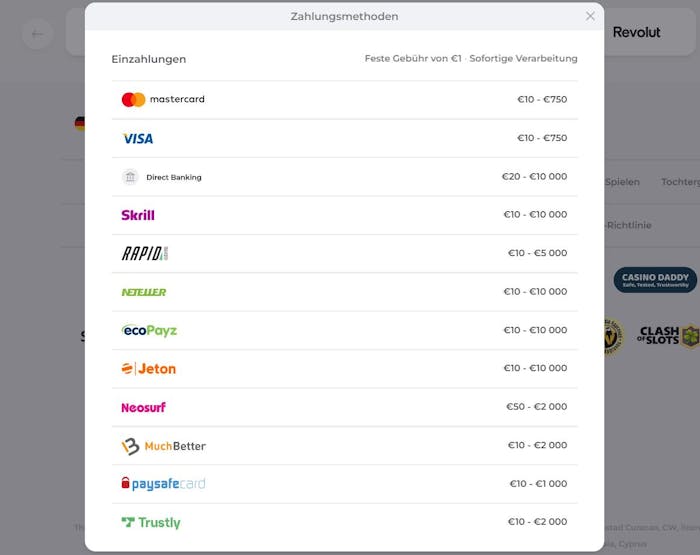This screenshot has width=700, height=555.
Task: Click the Revolut logo at top
Action: 636,32
